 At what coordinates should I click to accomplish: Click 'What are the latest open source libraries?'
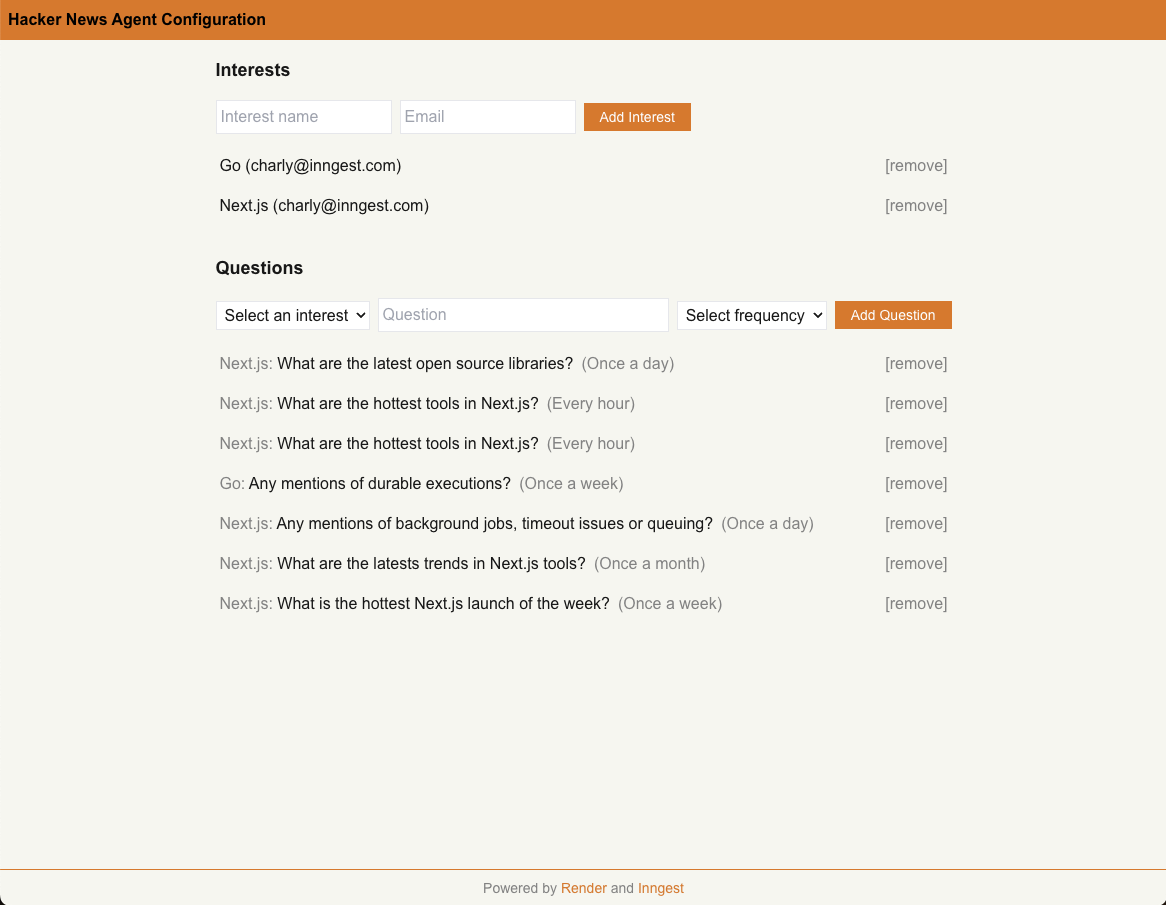tap(425, 364)
